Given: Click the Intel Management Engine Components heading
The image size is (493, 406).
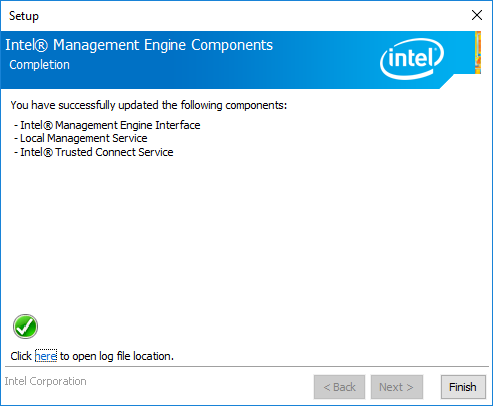Looking at the screenshot, I should pos(139,45).
